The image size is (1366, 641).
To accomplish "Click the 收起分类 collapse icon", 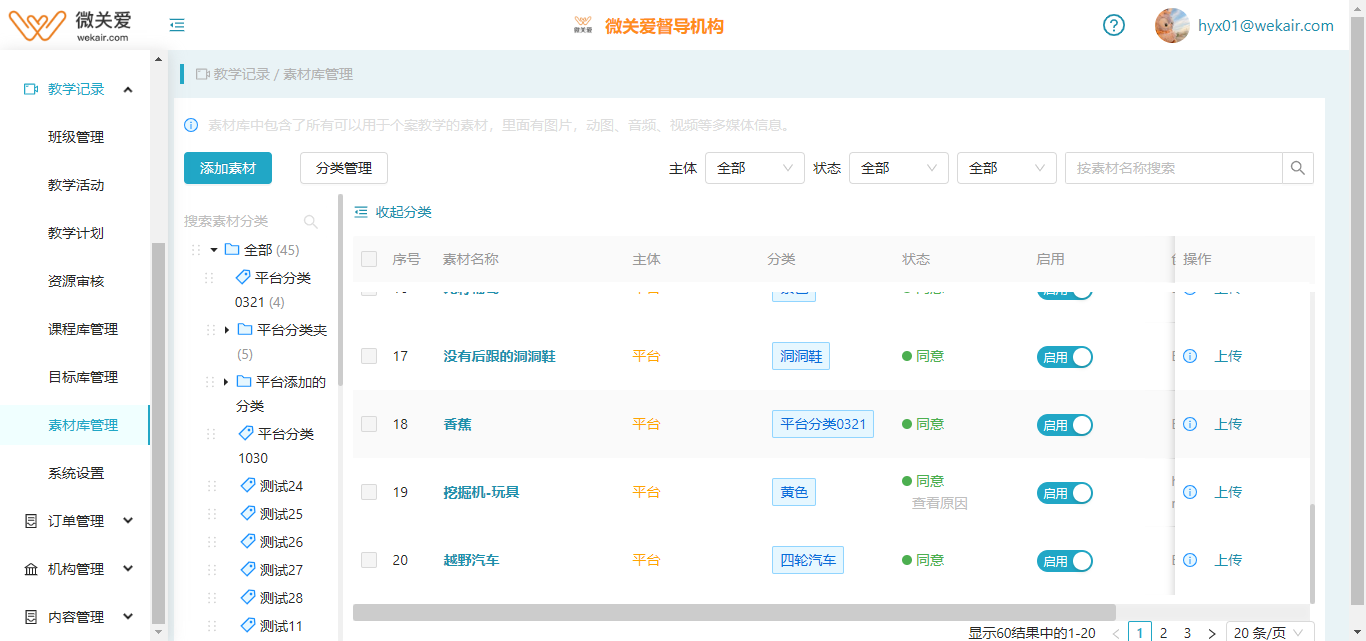I will click(x=361, y=212).
